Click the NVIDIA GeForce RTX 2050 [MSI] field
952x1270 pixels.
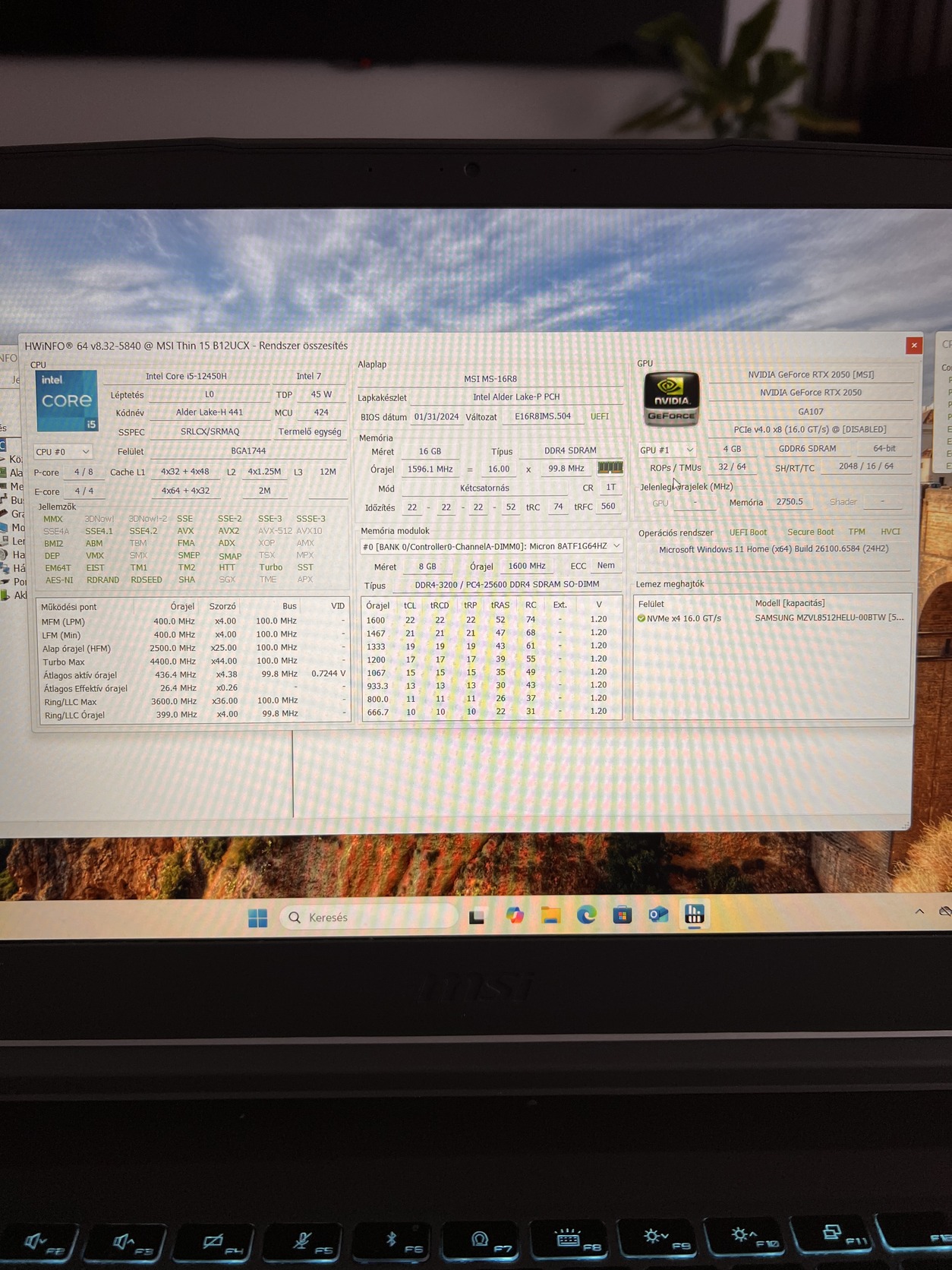click(811, 374)
